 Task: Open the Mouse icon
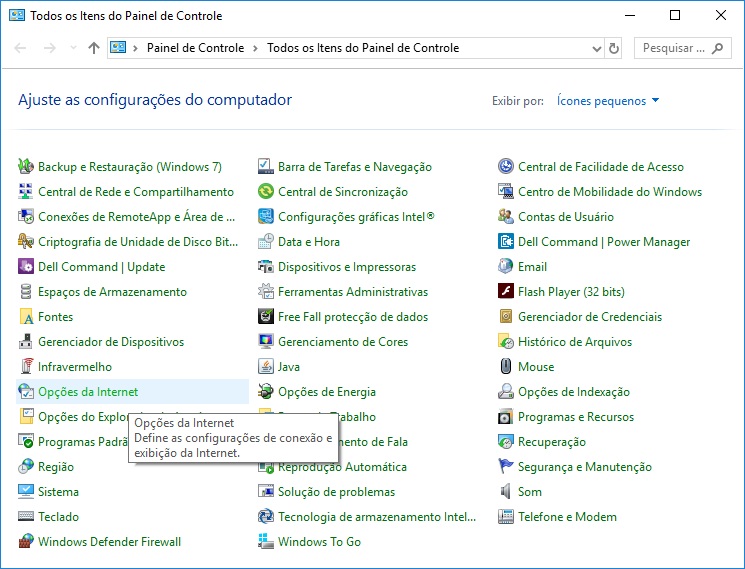click(506, 367)
